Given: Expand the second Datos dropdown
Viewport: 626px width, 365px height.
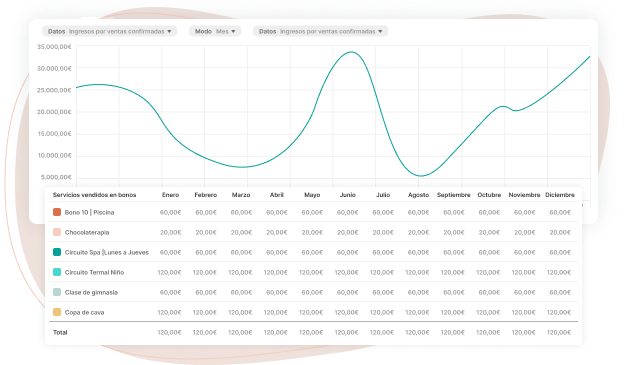Looking at the screenshot, I should [x=320, y=31].
